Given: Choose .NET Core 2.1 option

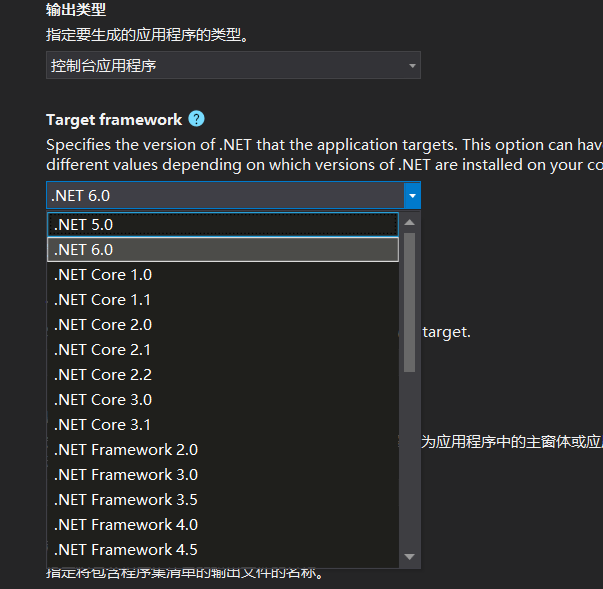Looking at the screenshot, I should coord(223,349).
